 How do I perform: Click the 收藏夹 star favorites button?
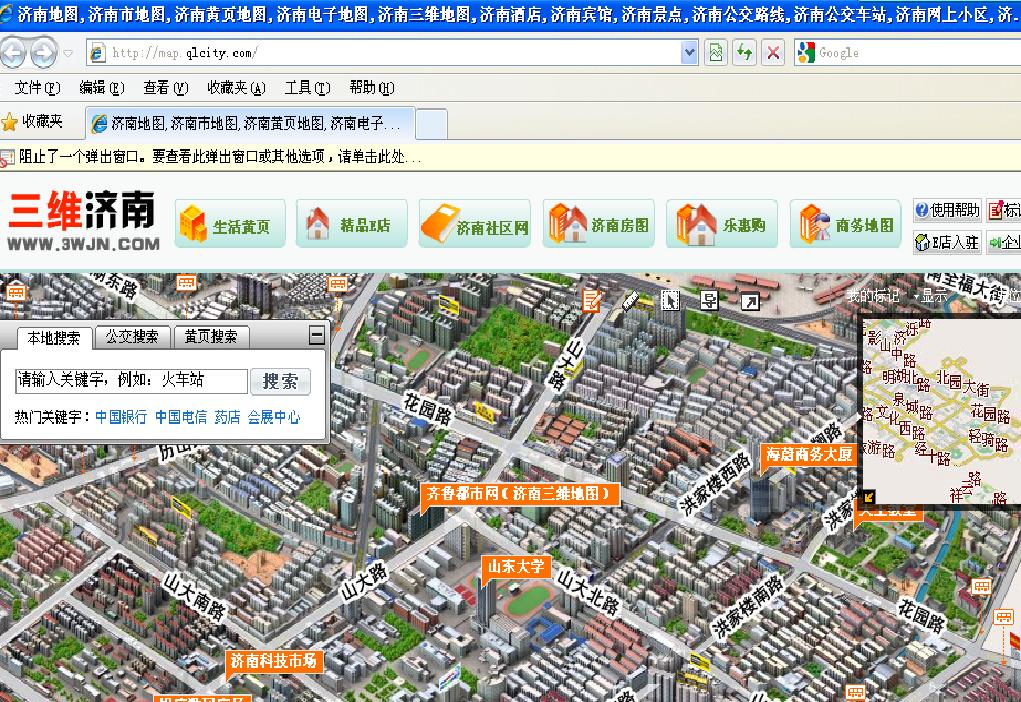33,122
